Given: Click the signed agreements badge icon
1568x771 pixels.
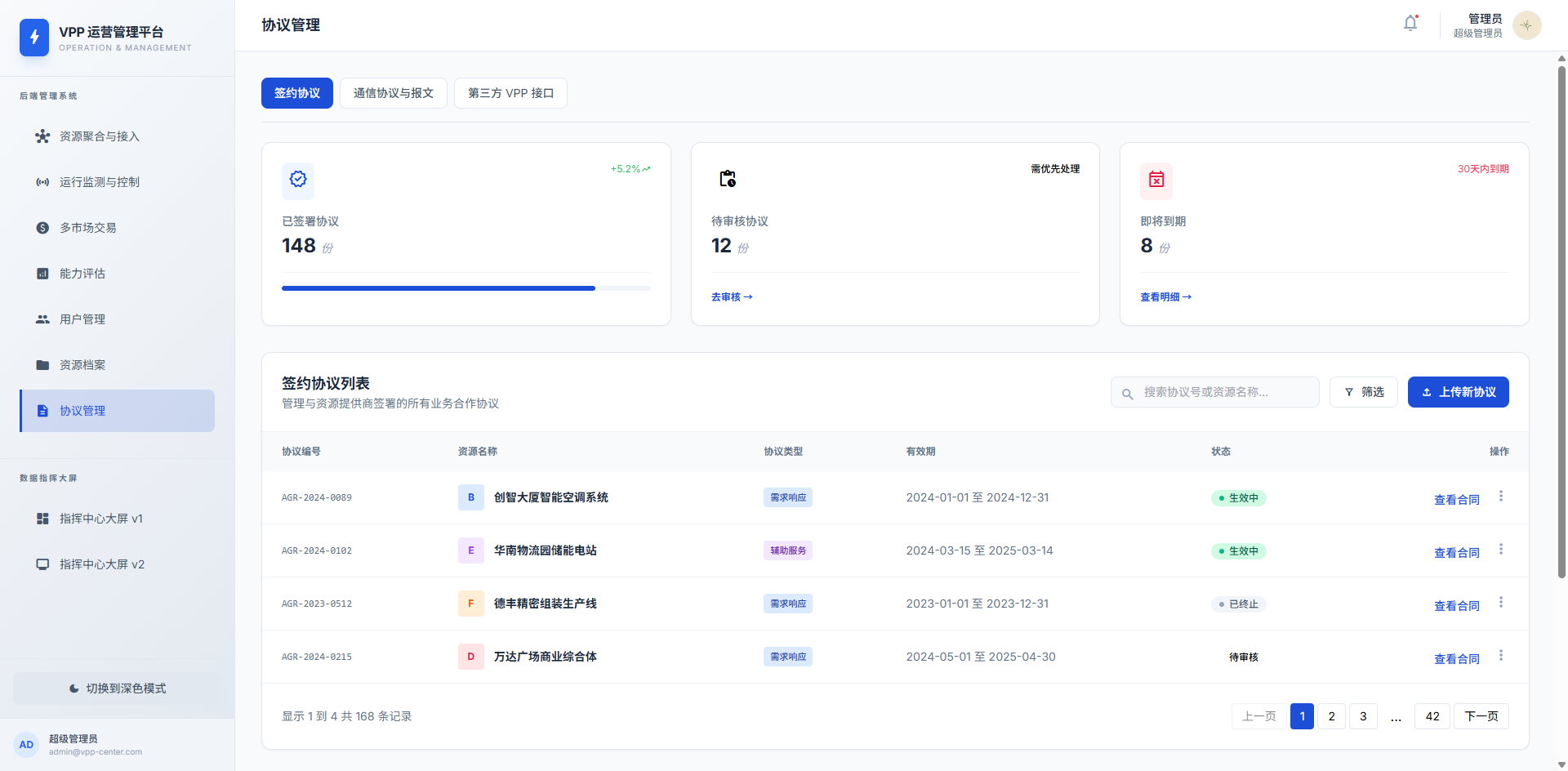Looking at the screenshot, I should (298, 180).
